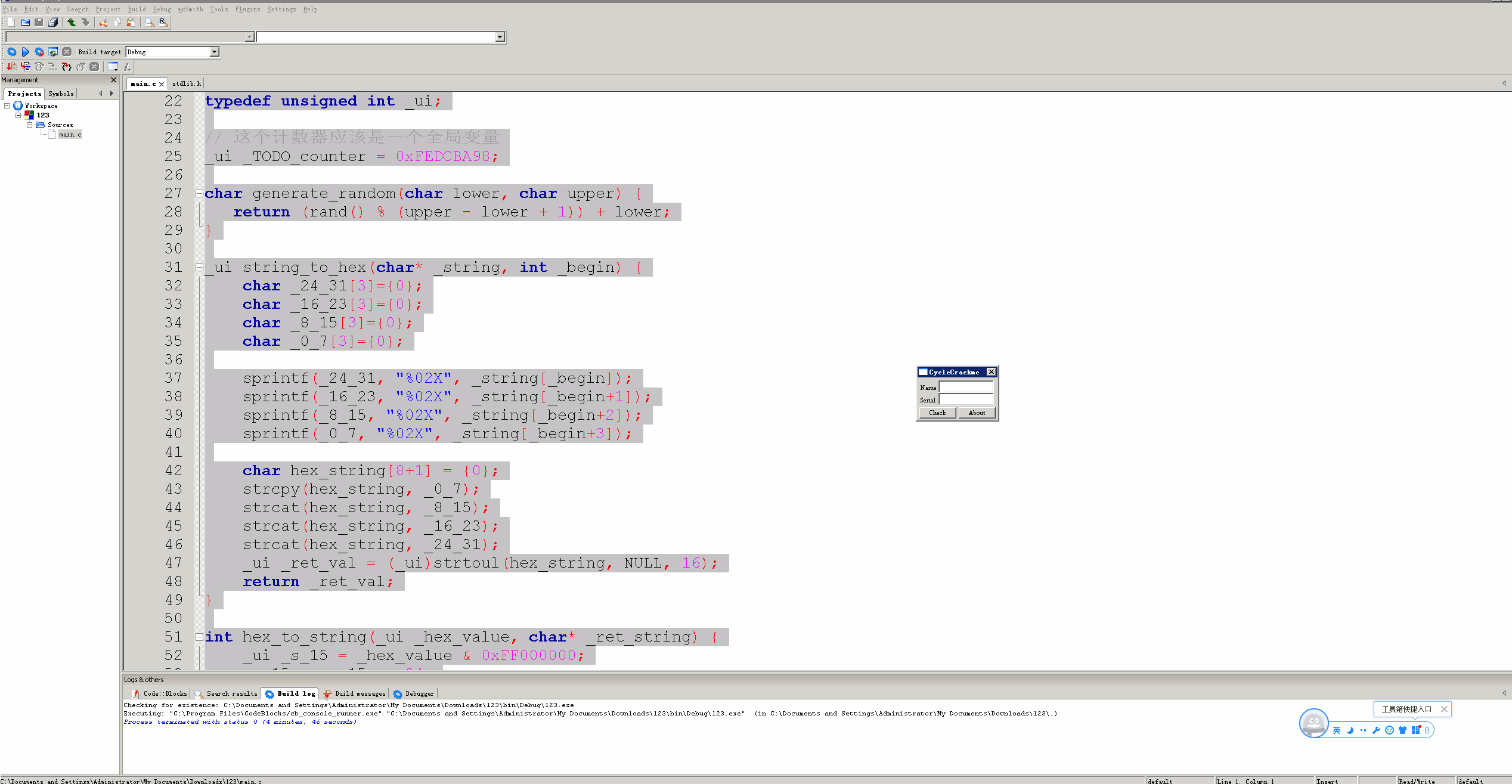Collapse the Workspace tree node
Screen dimensions: 1512x784
point(7,106)
